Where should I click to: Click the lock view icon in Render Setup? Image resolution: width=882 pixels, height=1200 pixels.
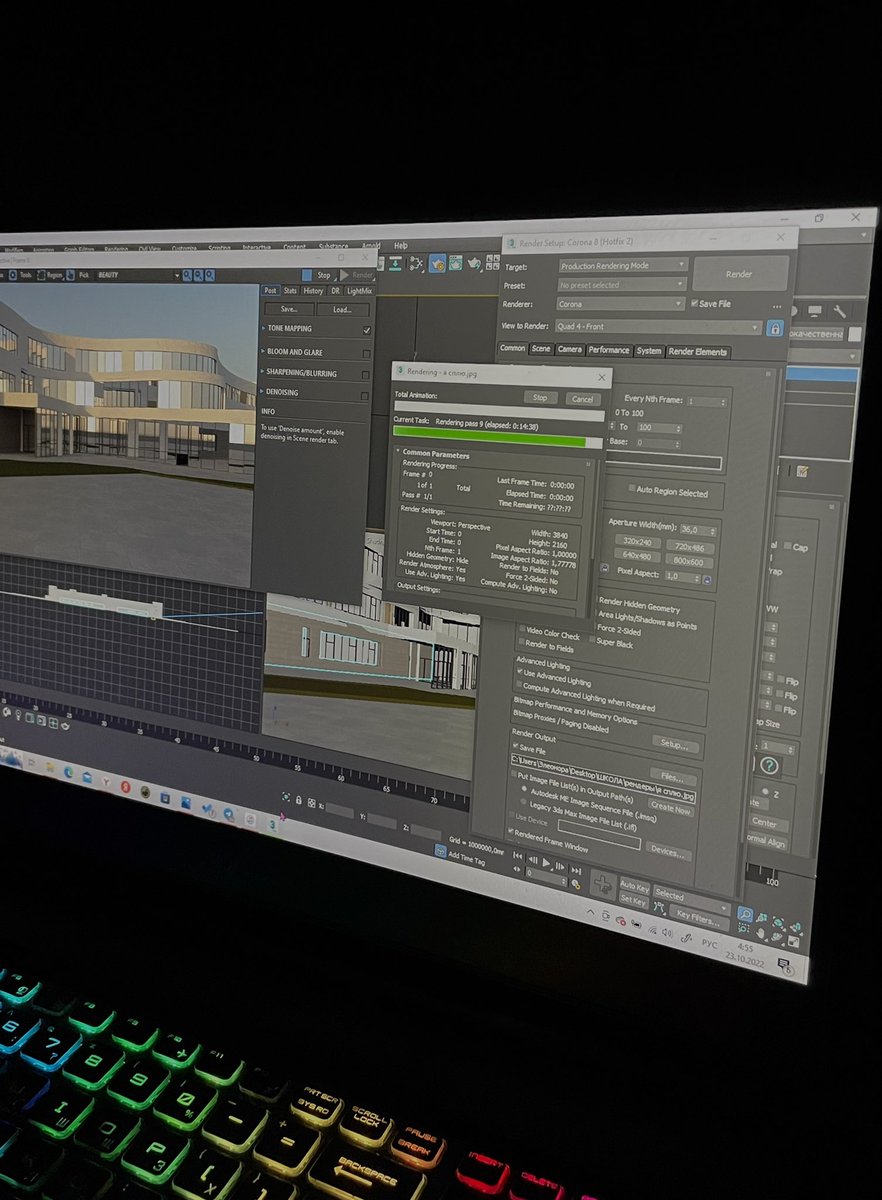[773, 328]
